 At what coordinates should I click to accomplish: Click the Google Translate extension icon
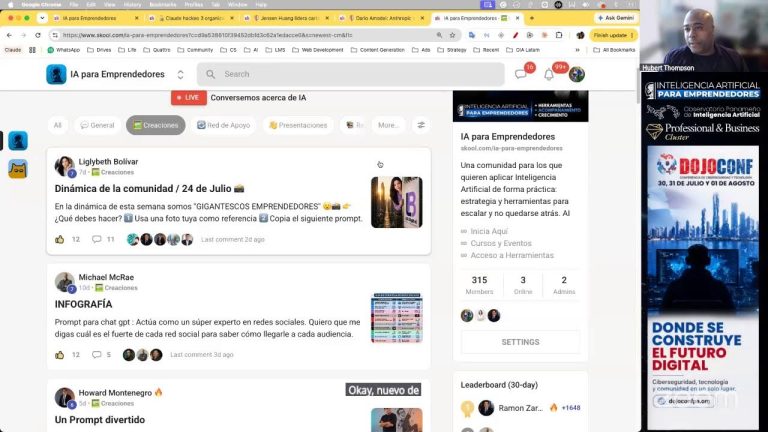click(x=472, y=35)
